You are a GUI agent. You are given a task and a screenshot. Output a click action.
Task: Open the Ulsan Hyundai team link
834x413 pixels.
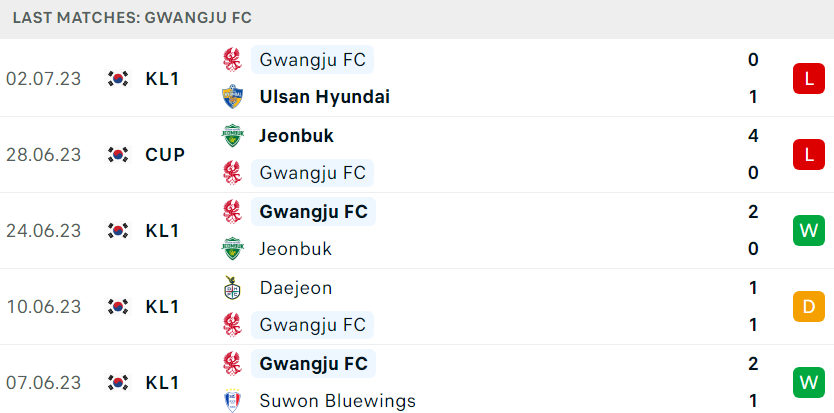[324, 97]
